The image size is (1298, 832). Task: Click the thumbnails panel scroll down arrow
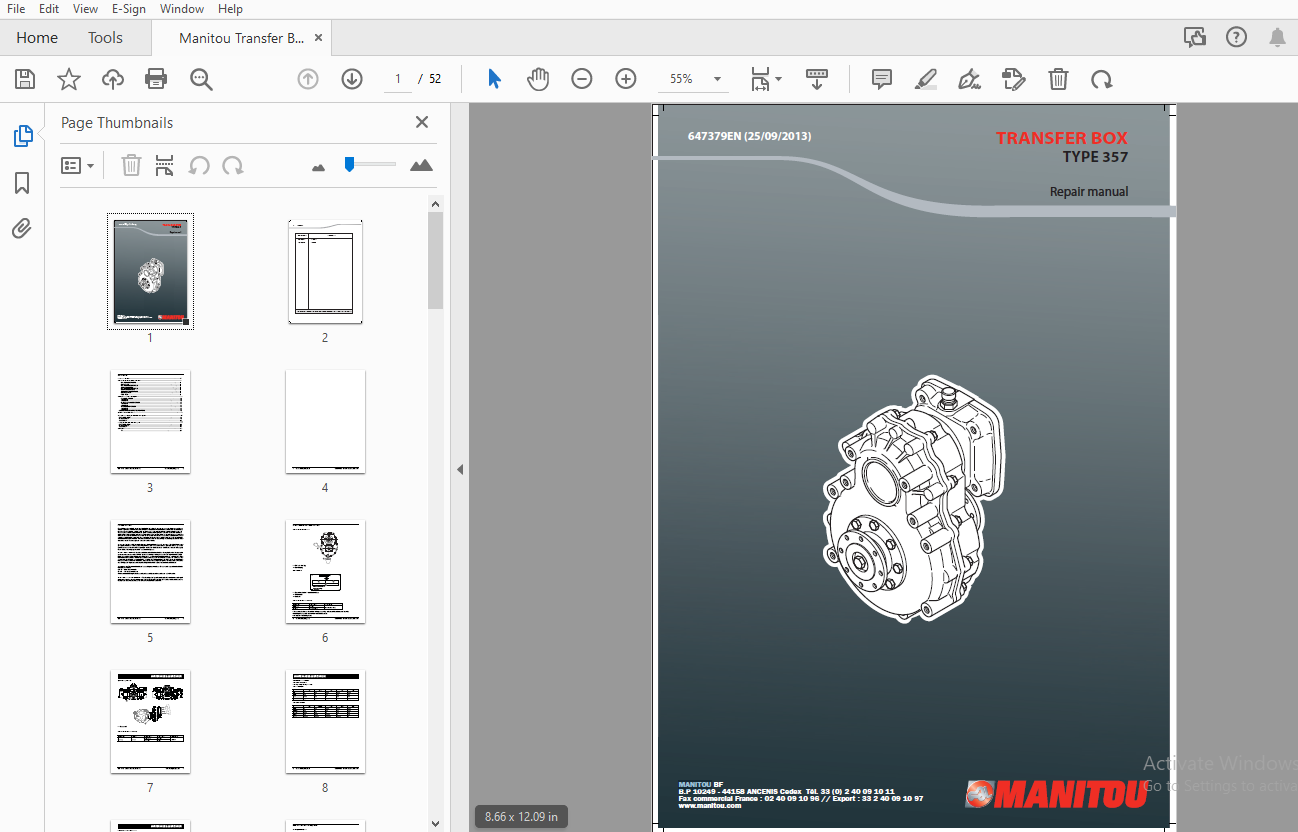[x=435, y=823]
